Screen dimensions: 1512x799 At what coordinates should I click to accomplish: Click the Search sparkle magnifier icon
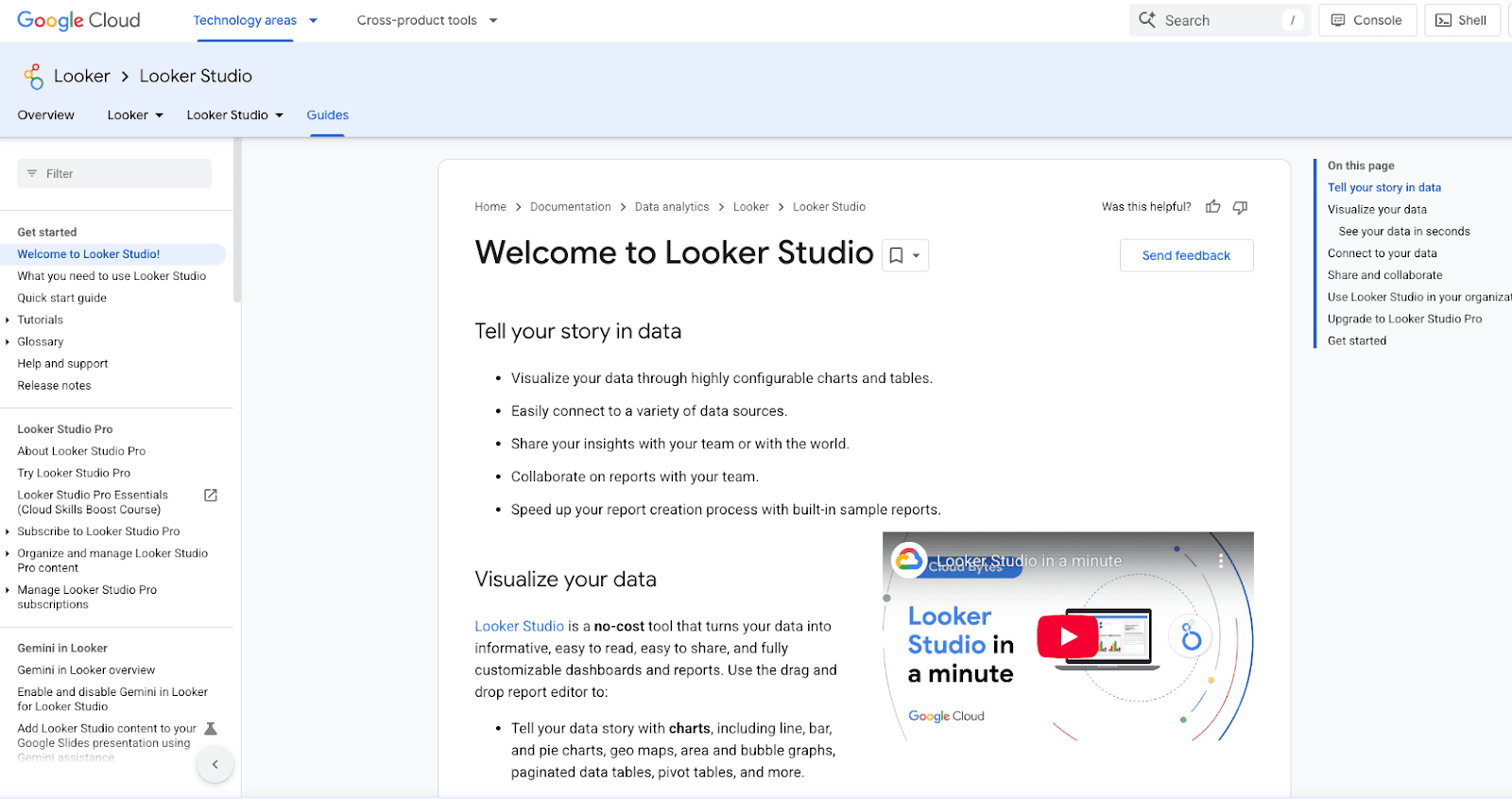(1147, 20)
